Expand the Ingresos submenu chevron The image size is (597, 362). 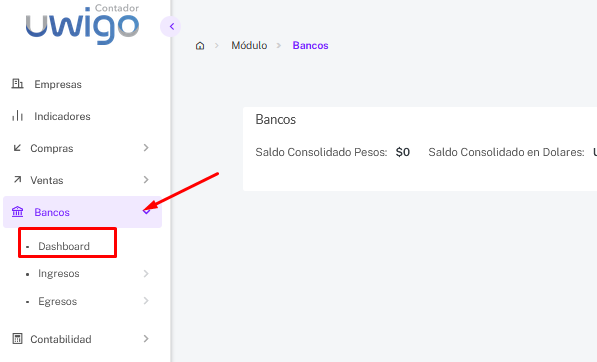click(x=146, y=273)
